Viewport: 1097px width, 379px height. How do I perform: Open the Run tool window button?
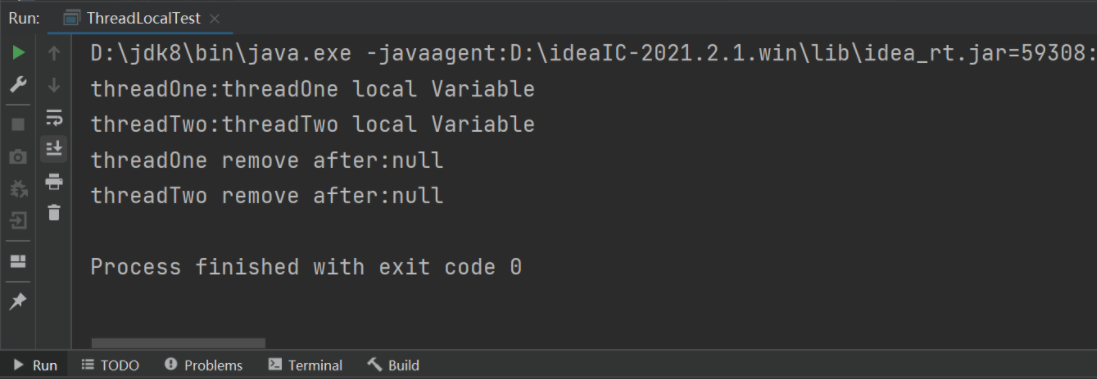click(x=35, y=365)
